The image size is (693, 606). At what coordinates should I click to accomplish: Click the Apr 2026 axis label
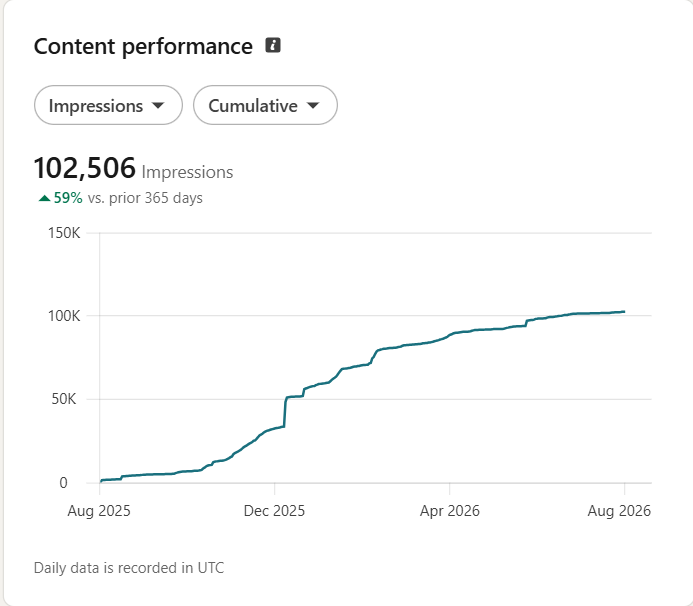(449, 511)
